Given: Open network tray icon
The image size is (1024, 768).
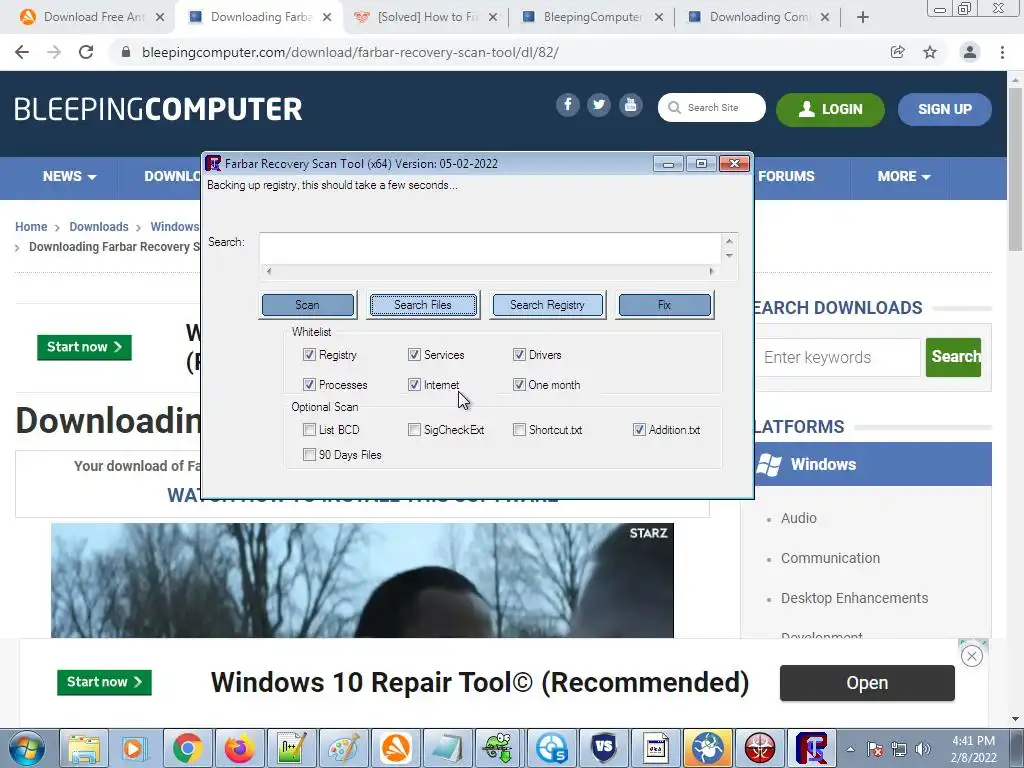Looking at the screenshot, I should pyautogui.click(x=899, y=749).
